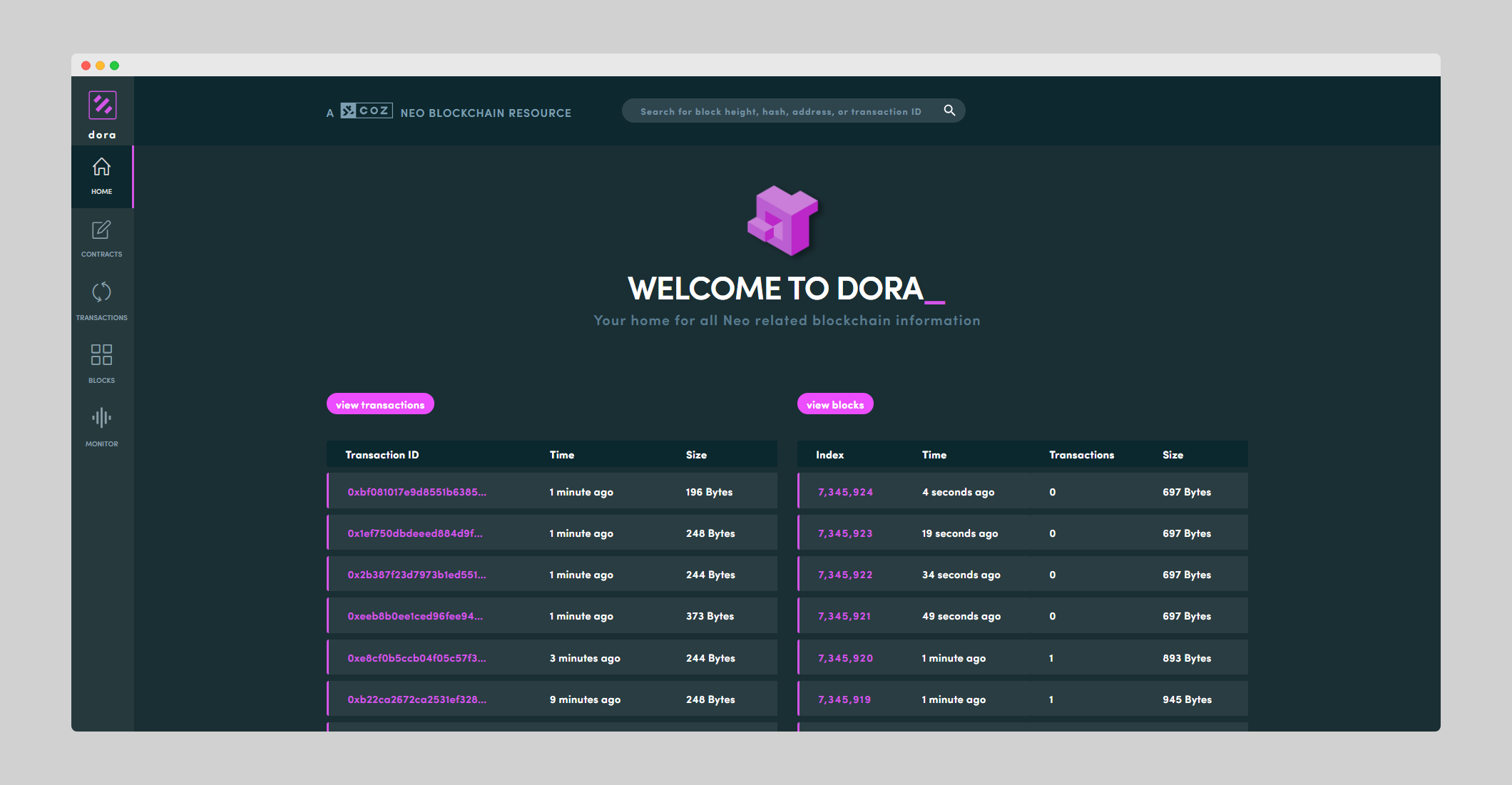Open block 7,345,920

[x=845, y=658]
